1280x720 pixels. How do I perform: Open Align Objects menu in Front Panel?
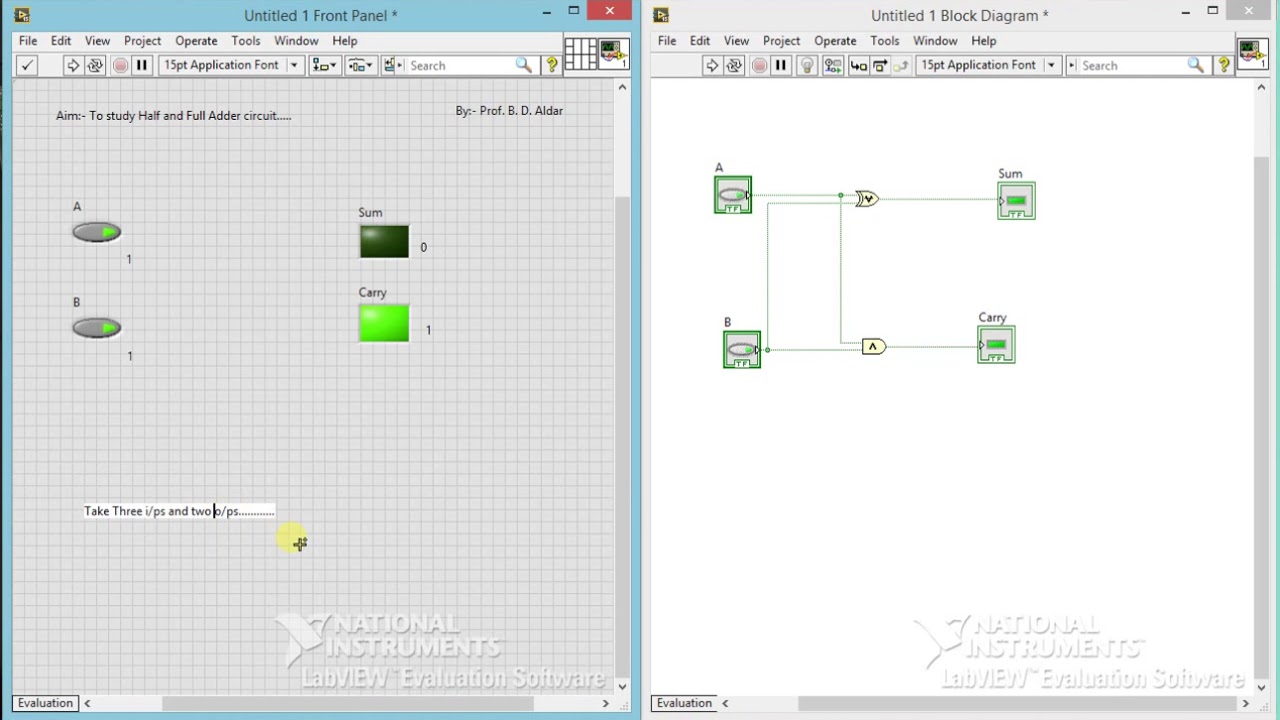tap(325, 65)
